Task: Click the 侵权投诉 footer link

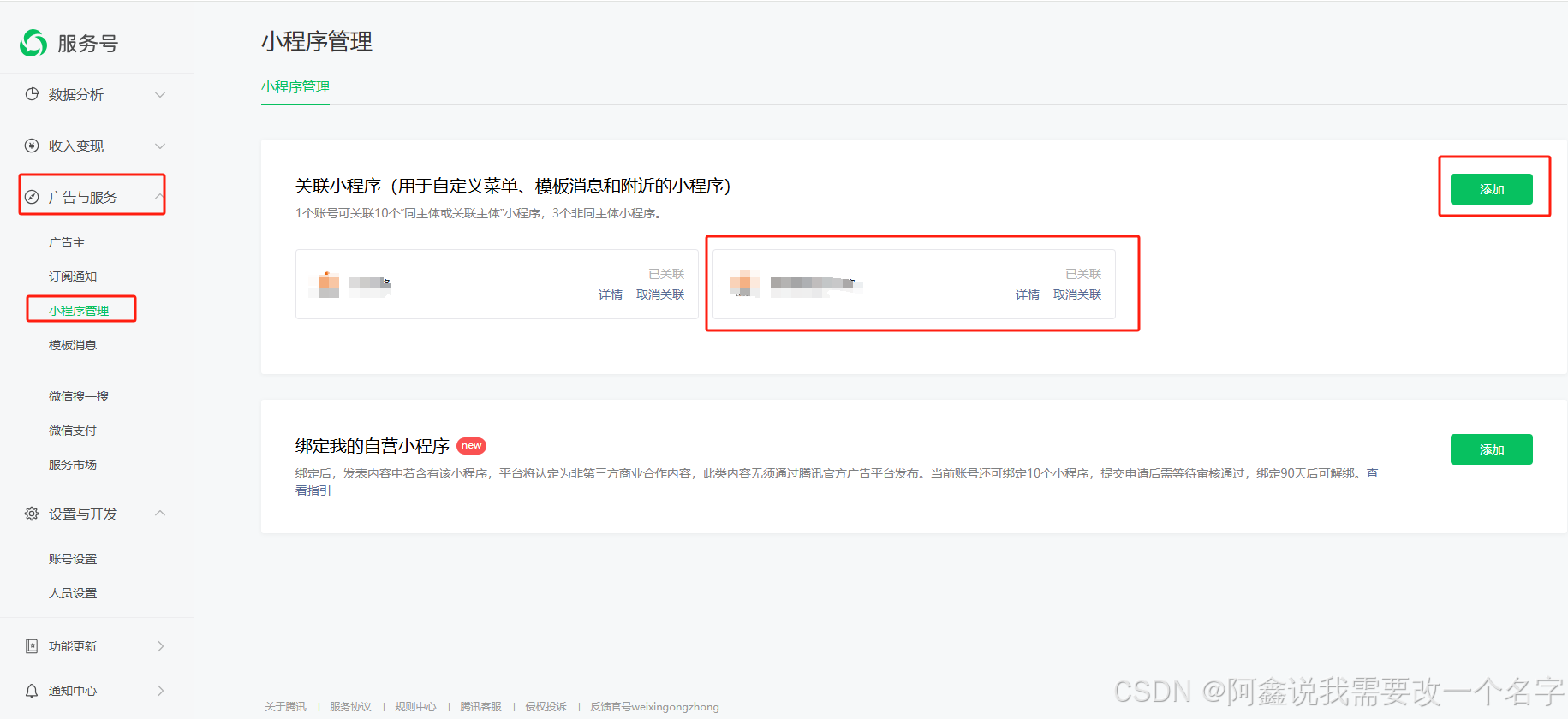Action: coord(546,707)
